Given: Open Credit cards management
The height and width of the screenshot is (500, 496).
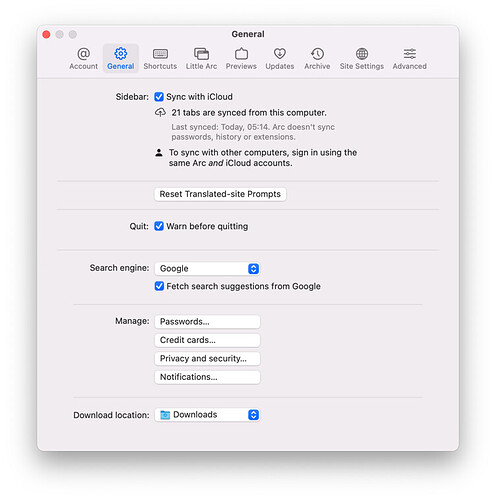Looking at the screenshot, I should pyautogui.click(x=207, y=340).
